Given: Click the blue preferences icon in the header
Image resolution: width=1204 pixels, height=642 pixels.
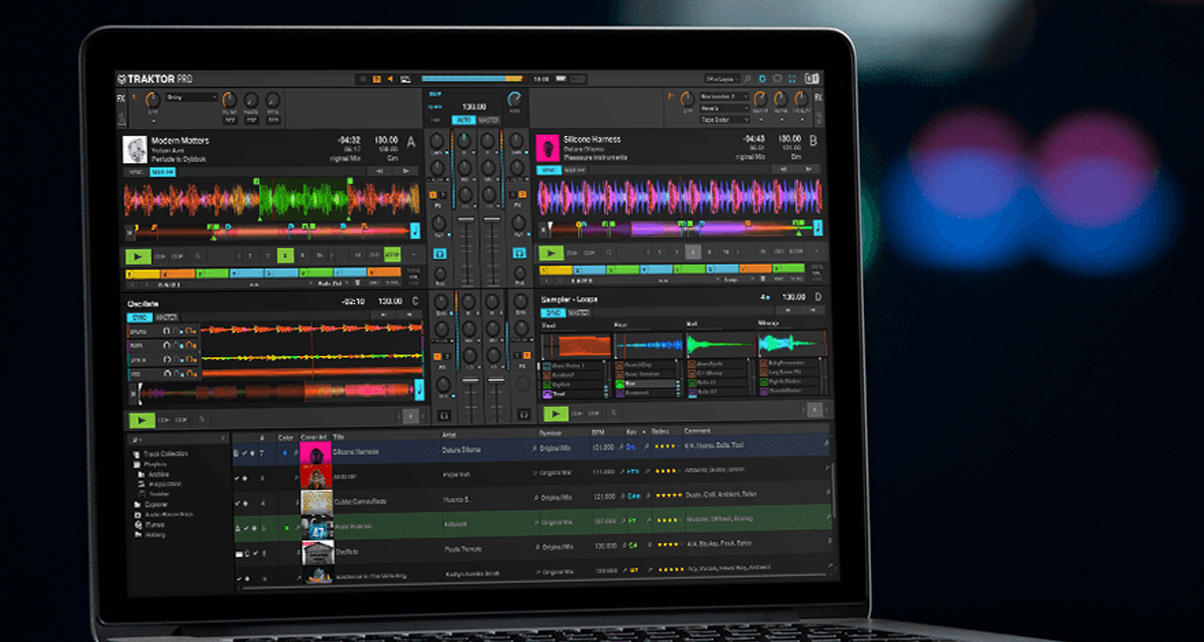Looking at the screenshot, I should (763, 78).
